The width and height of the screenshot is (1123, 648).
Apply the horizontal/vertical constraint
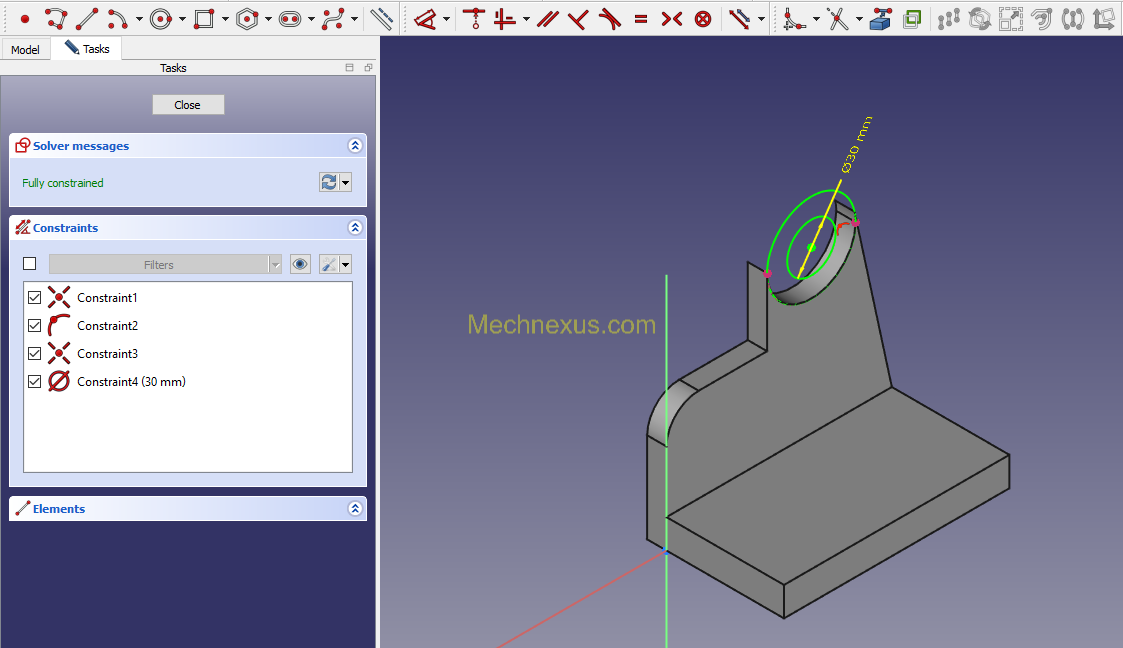(505, 19)
